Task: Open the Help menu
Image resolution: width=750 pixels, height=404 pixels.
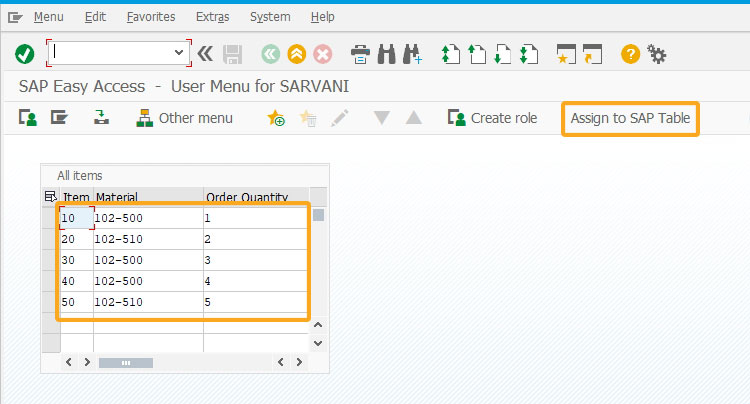Action: (323, 17)
